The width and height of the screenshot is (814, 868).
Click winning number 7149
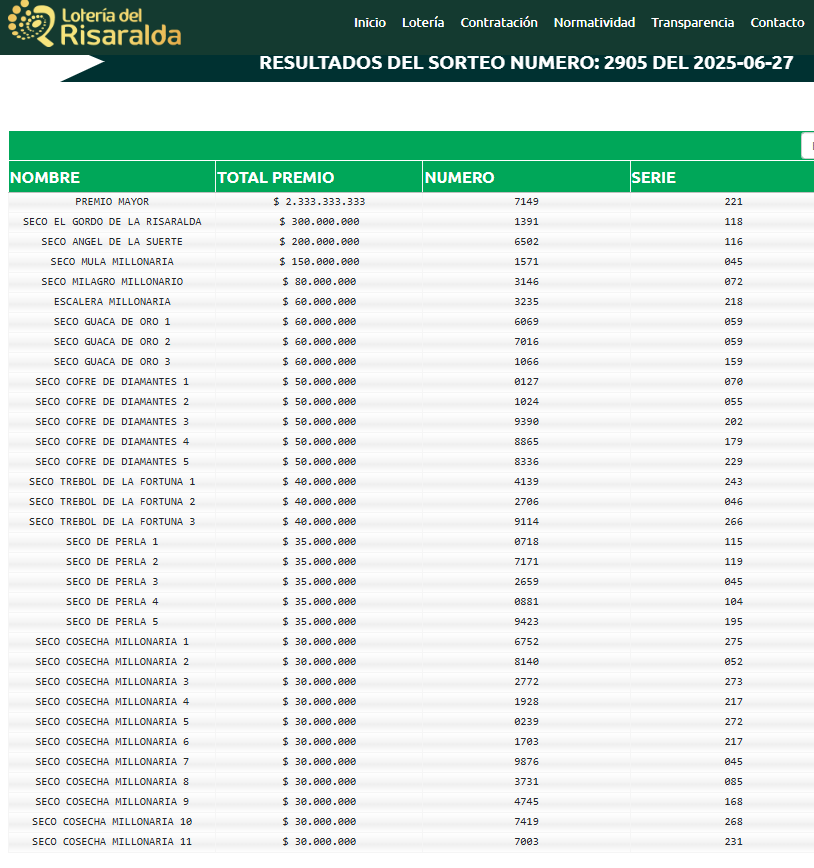pos(526,202)
